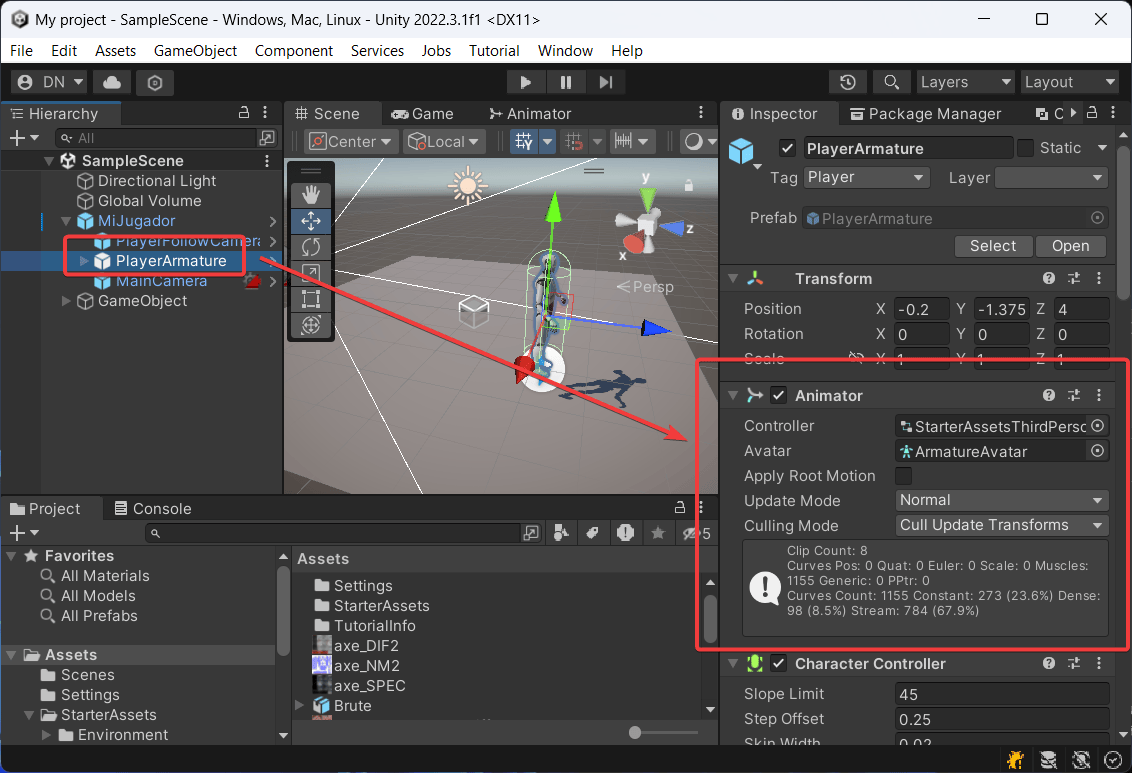Open Undo History clock icon

click(x=848, y=82)
